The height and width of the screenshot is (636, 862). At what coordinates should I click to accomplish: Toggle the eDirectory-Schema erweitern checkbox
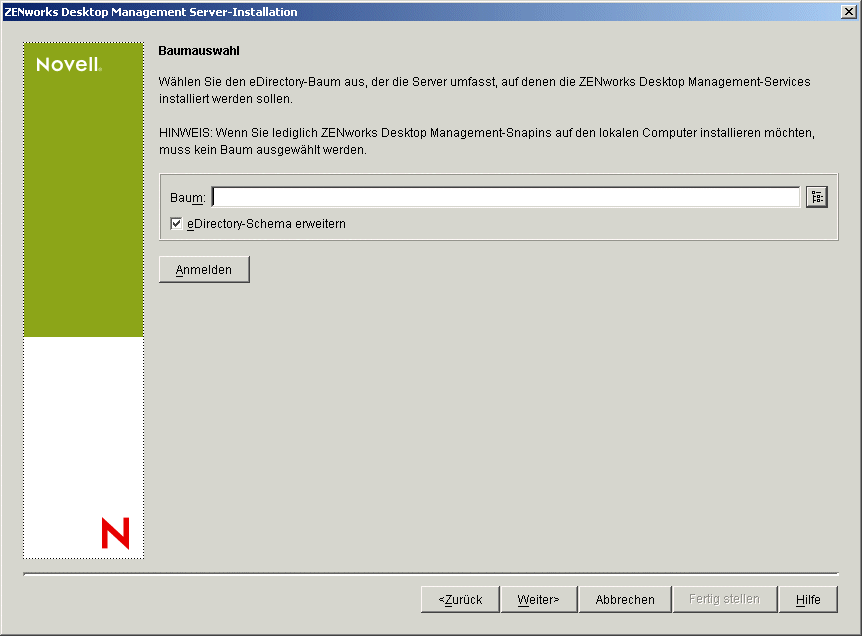[x=176, y=224]
